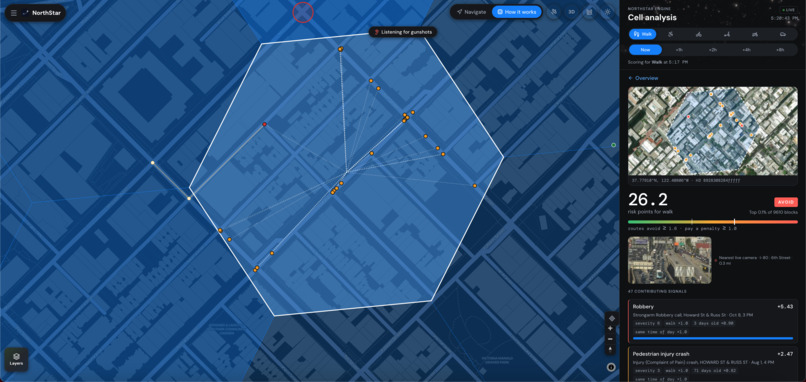This screenshot has width=806, height=382.
Task: Click the 26.2 risk points value
Action: (x=648, y=199)
